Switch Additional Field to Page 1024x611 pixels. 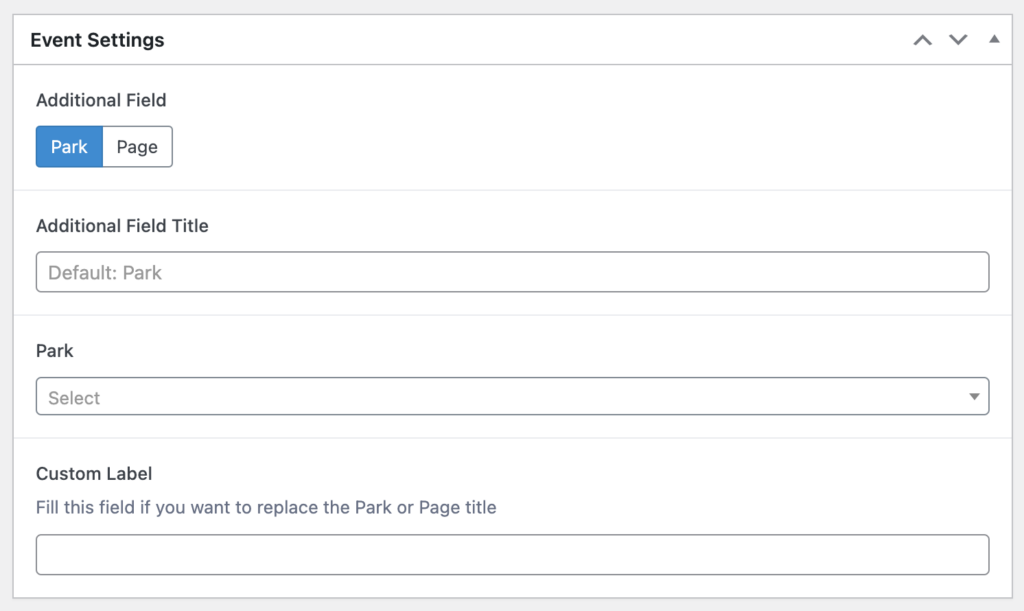point(137,147)
